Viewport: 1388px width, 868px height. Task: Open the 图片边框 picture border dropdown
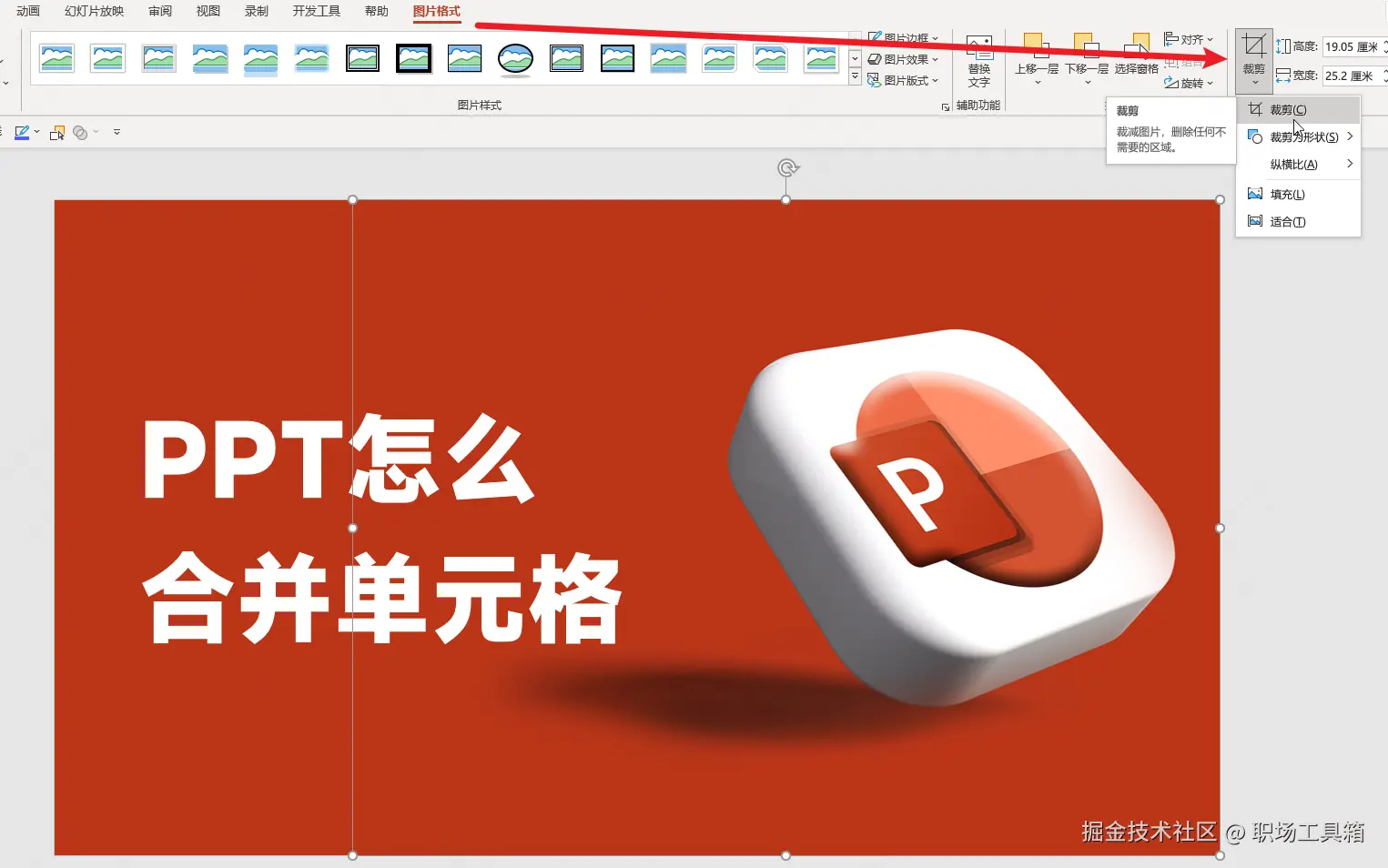click(903, 38)
